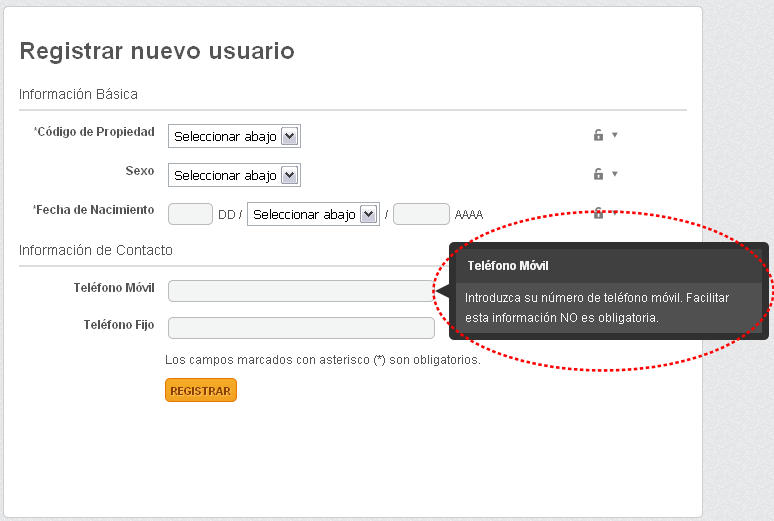Click the Fecha de Nacimiento label
Screen dimensions: 774x521
[x=93, y=210]
